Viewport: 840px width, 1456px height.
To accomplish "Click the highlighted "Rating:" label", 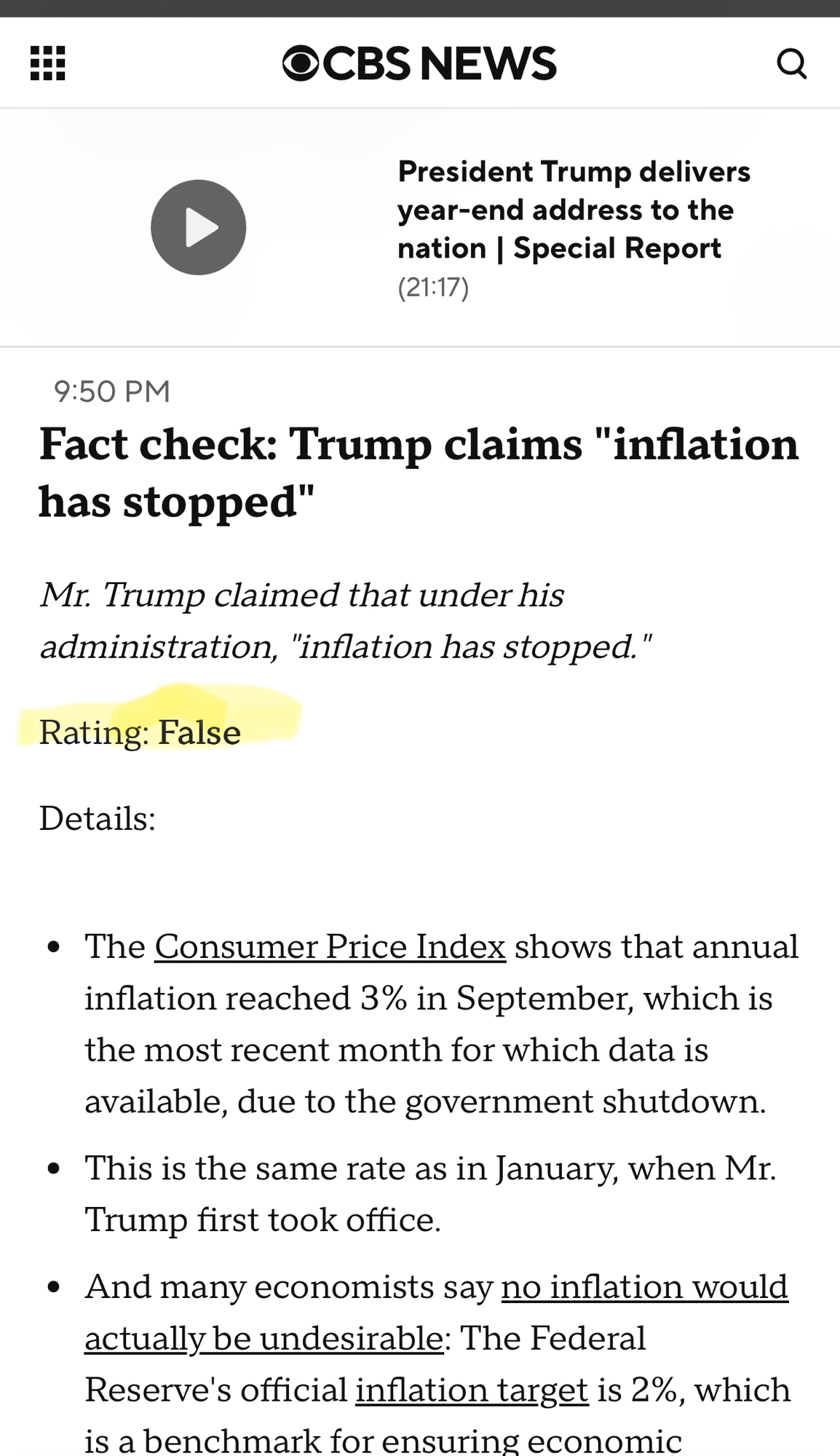I will [93, 732].
